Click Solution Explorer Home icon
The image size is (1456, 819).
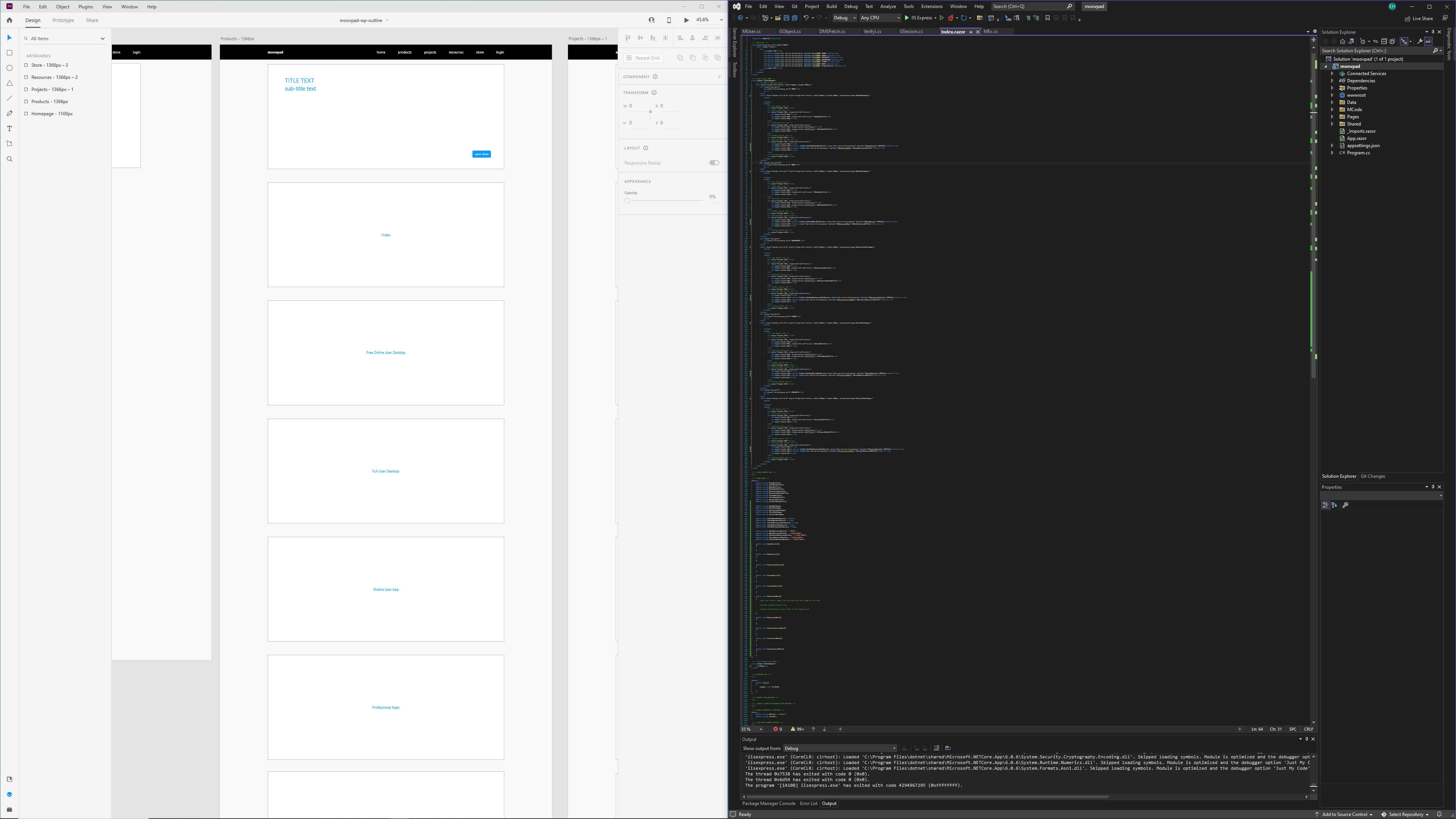1342,41
